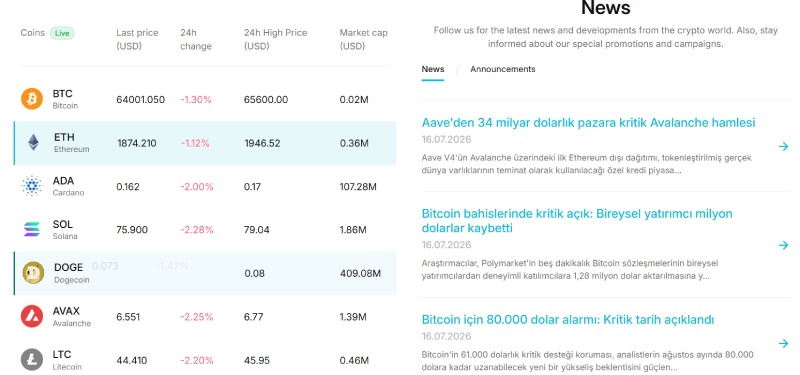The width and height of the screenshot is (800, 375).
Task: Click the Aave article summary text
Action: tap(587, 164)
